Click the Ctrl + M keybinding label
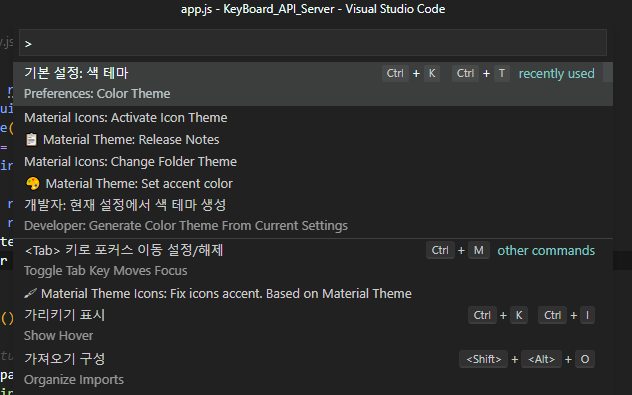 [458, 250]
